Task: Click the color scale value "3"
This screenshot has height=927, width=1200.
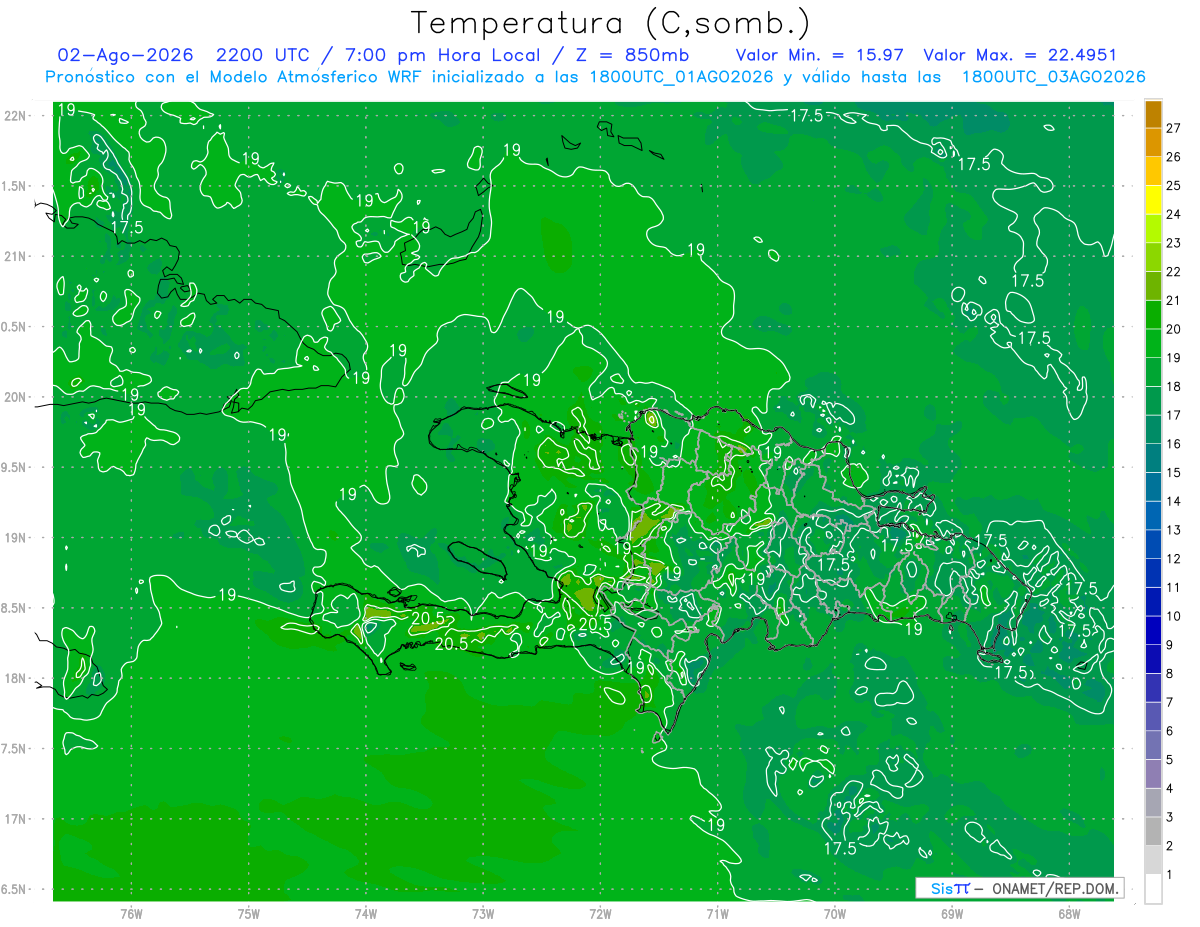Action: (1170, 818)
